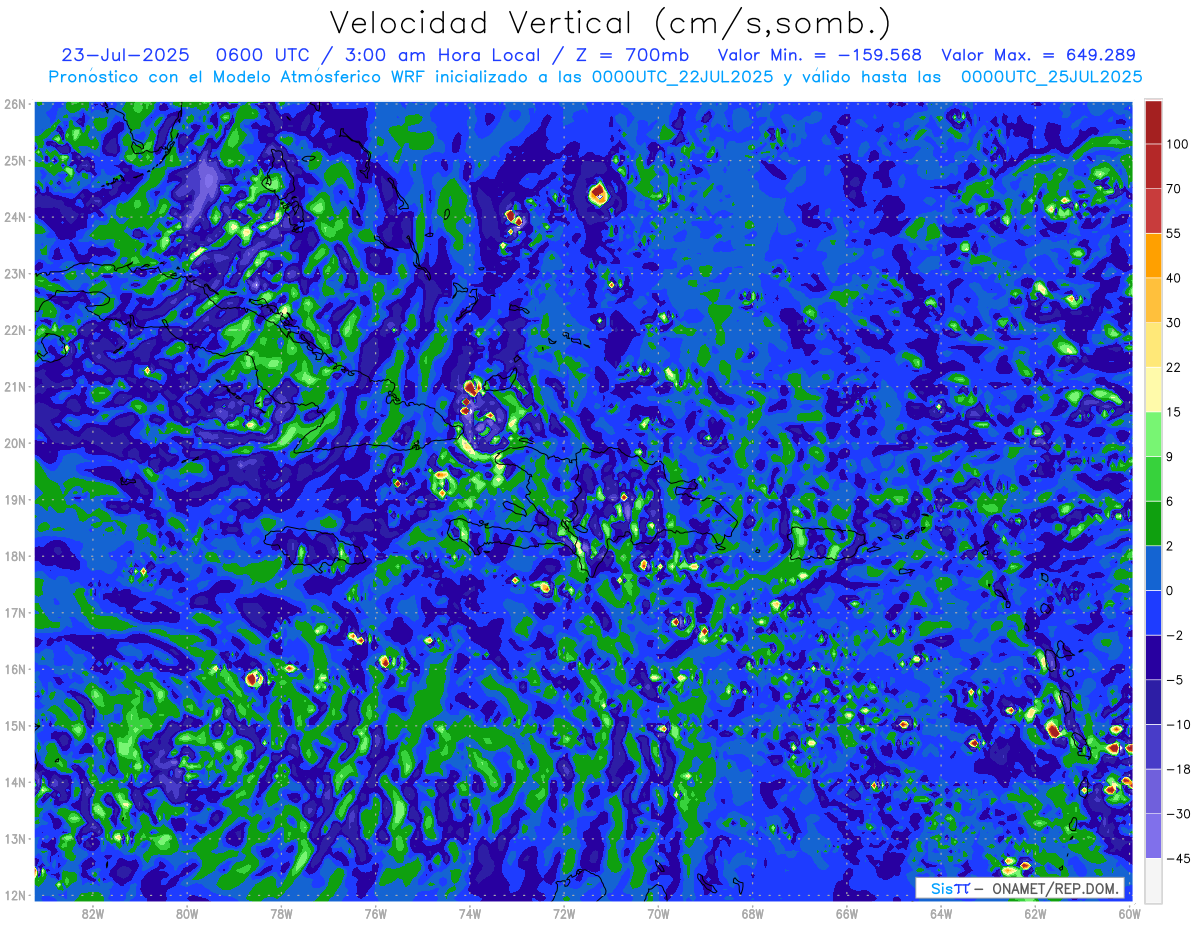This screenshot has height=927, width=1200.
Task: Click the '66W' longitude axis label
Action: [846, 913]
